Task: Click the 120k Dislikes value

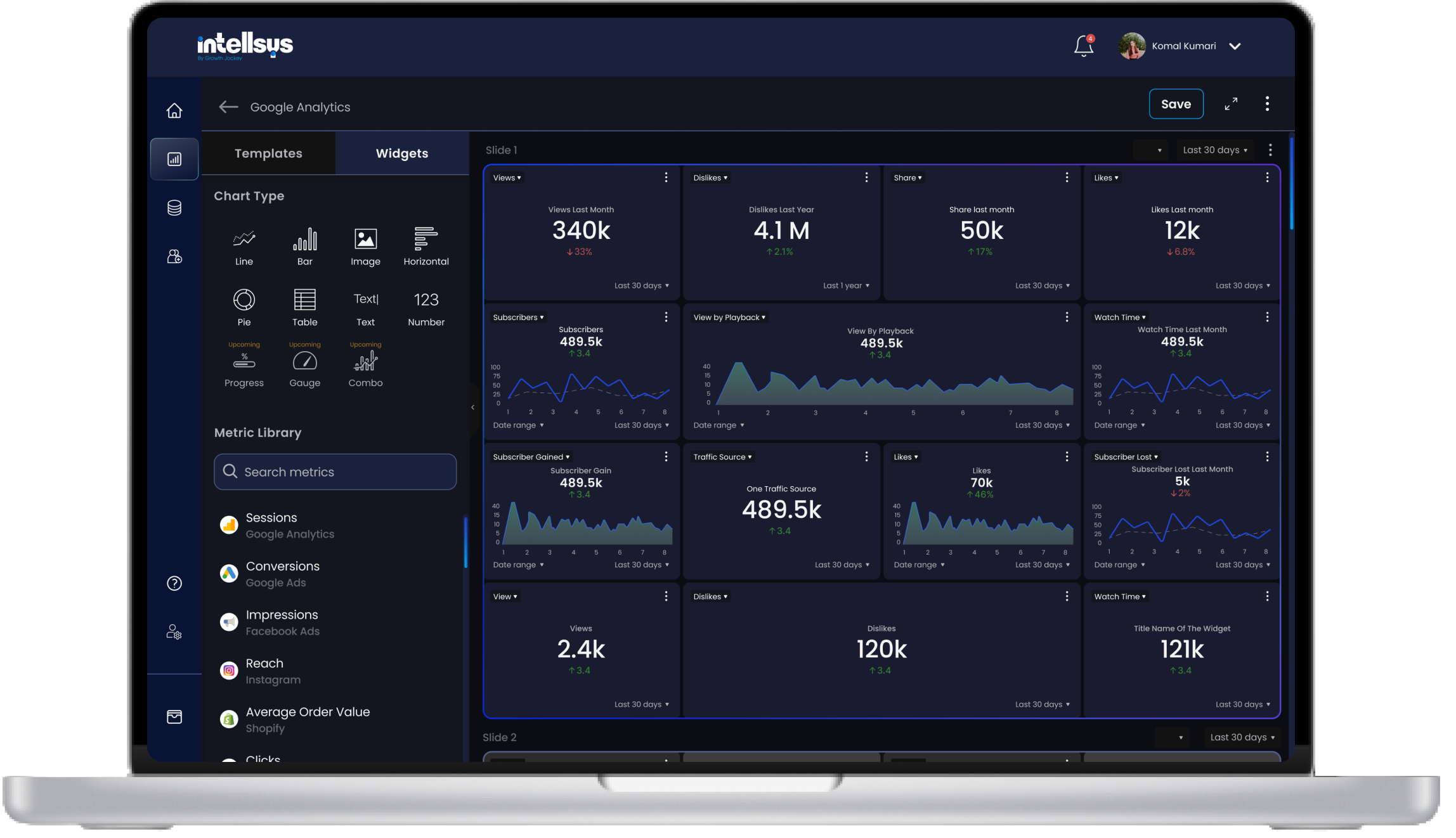Action: coord(881,649)
